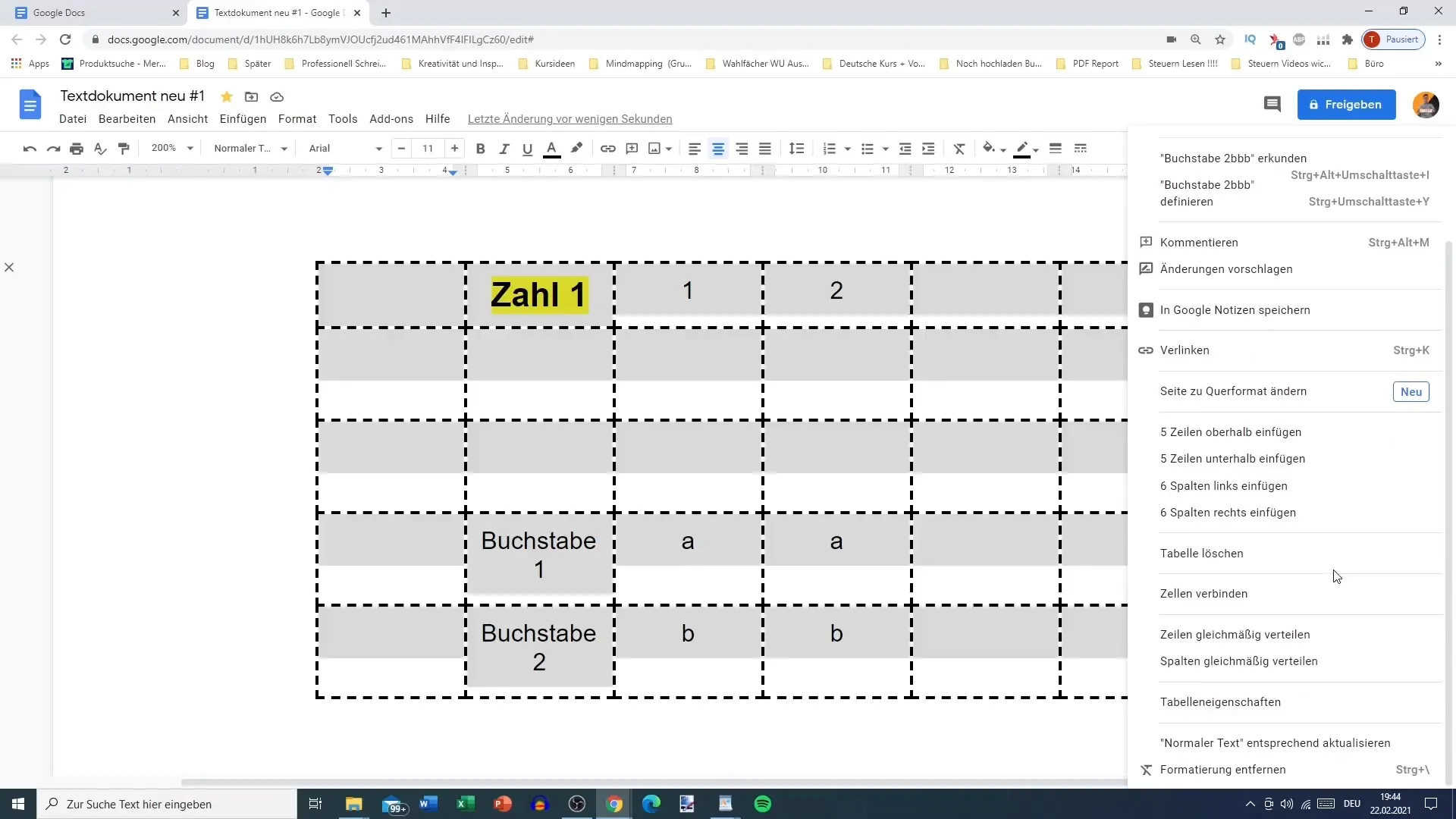Viewport: 1456px width, 819px height.
Task: Click Letzte Änderung vor wenigen Sekunden link
Action: click(x=570, y=118)
